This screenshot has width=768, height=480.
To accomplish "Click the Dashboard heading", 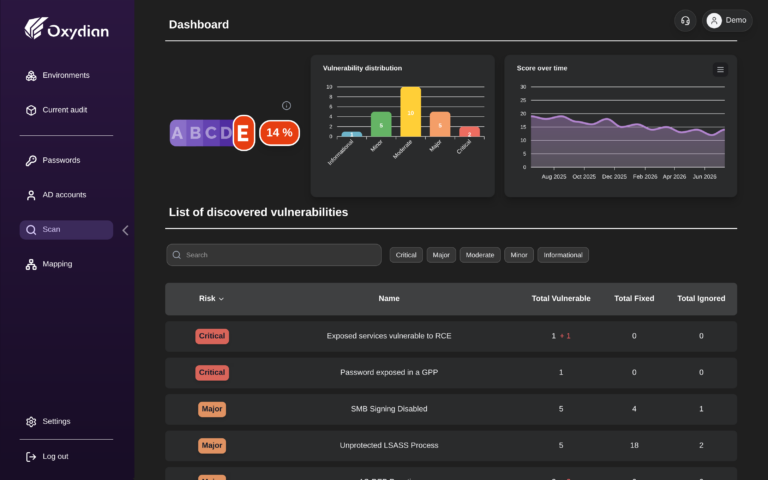I will (199, 24).
